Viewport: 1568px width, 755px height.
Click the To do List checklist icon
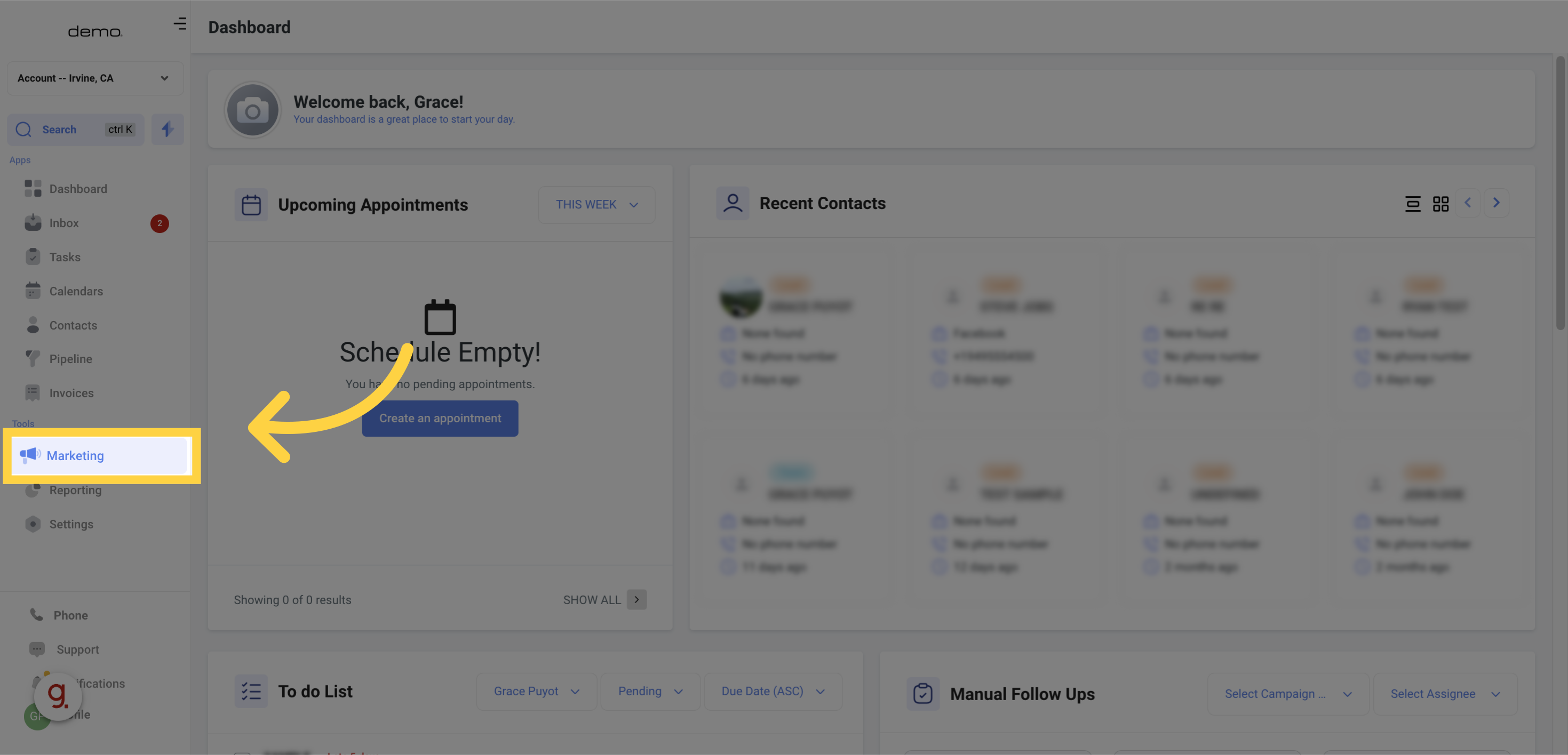(x=251, y=692)
